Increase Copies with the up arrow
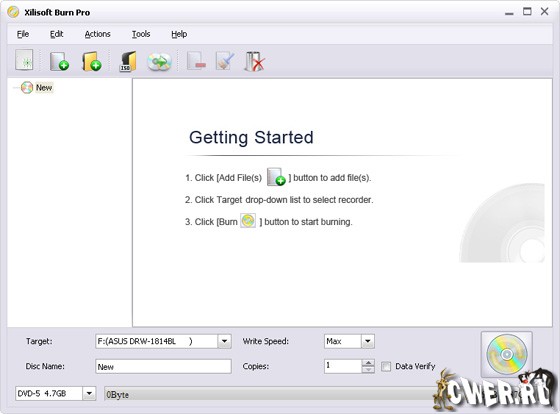 [x=368, y=363]
